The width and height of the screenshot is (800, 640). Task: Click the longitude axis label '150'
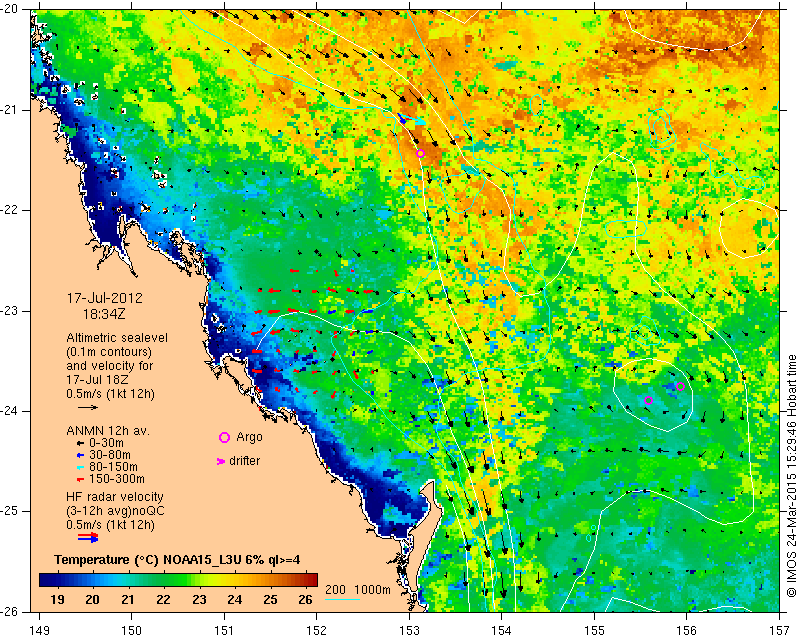pyautogui.click(x=131, y=630)
